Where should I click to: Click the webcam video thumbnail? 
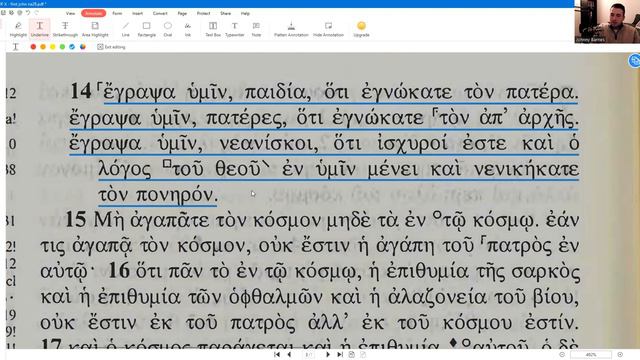pos(607,22)
